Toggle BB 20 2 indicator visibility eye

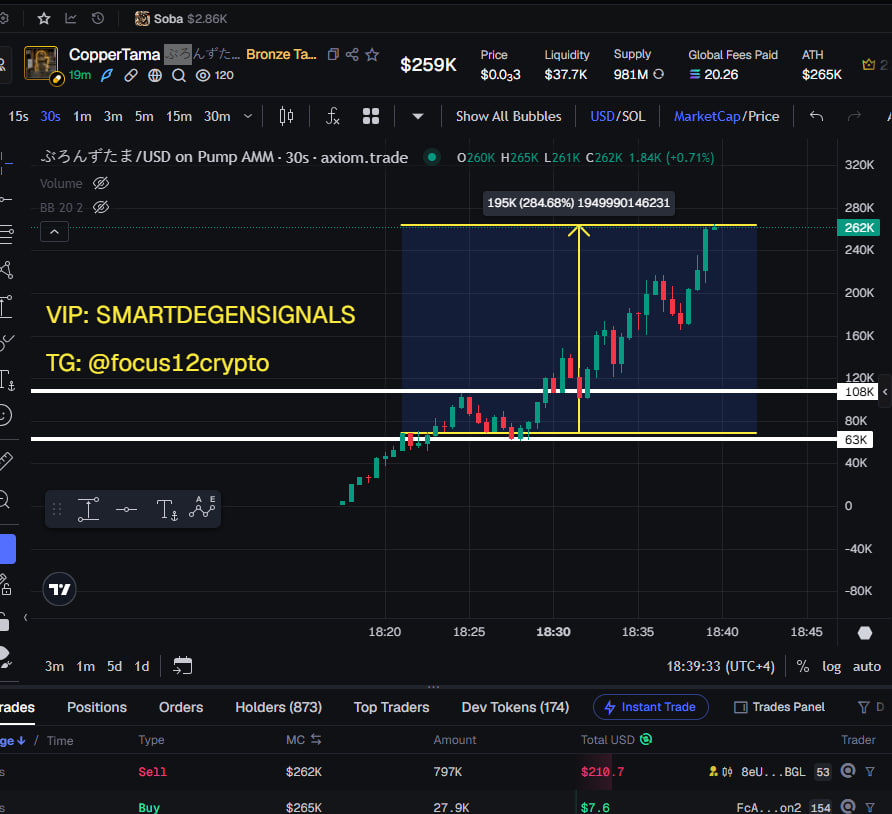click(101, 207)
